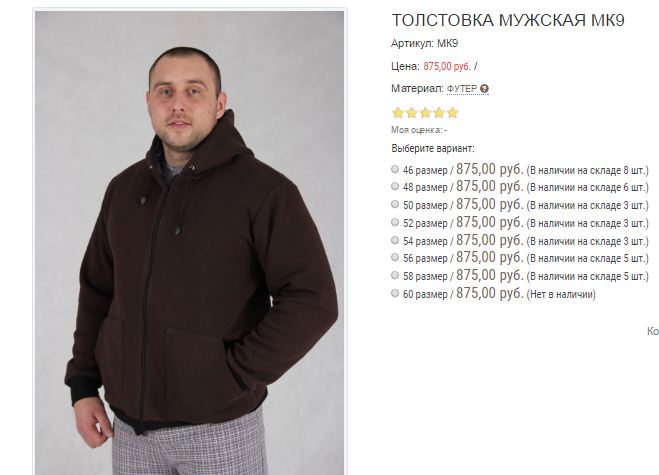Select out-of-stock 60 размер option
The height and width of the screenshot is (475, 659).
click(x=395, y=293)
